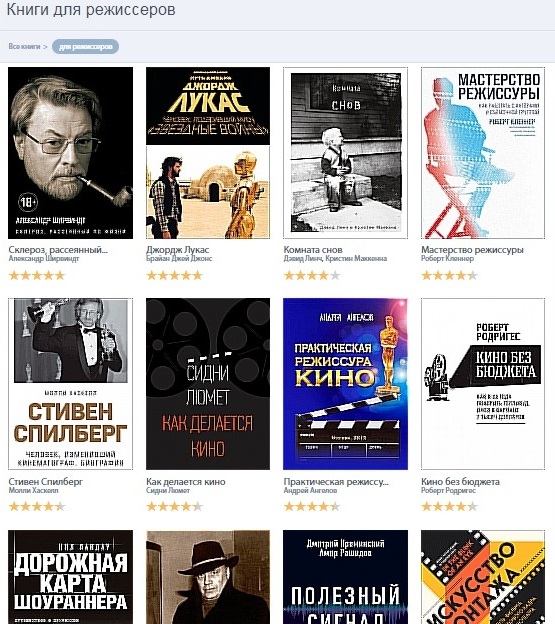Open the 'Склероз, рассеянный' book cover
Screen dimensions: 555x624
tap(70, 153)
